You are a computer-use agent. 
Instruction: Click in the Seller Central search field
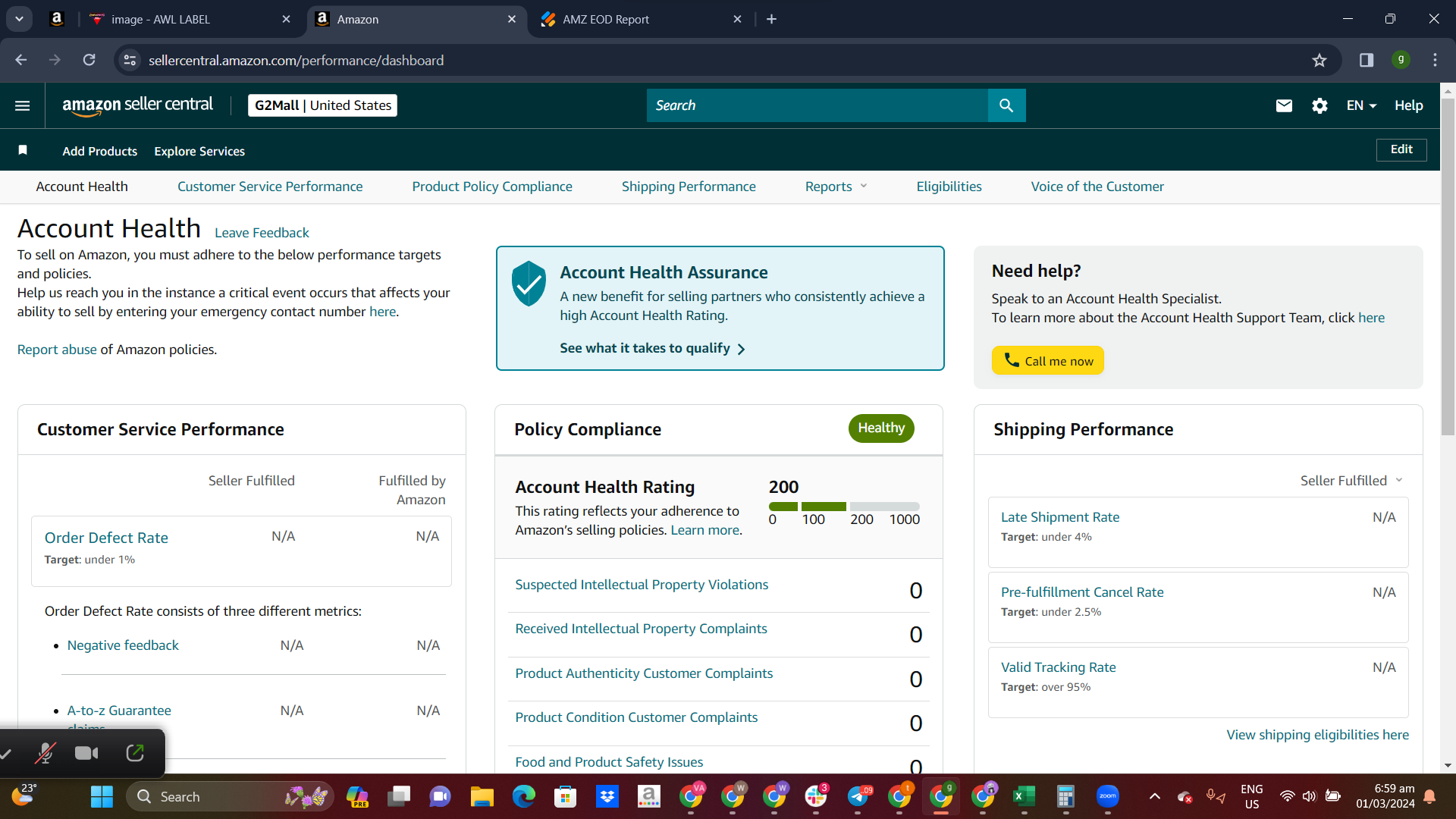tap(817, 105)
